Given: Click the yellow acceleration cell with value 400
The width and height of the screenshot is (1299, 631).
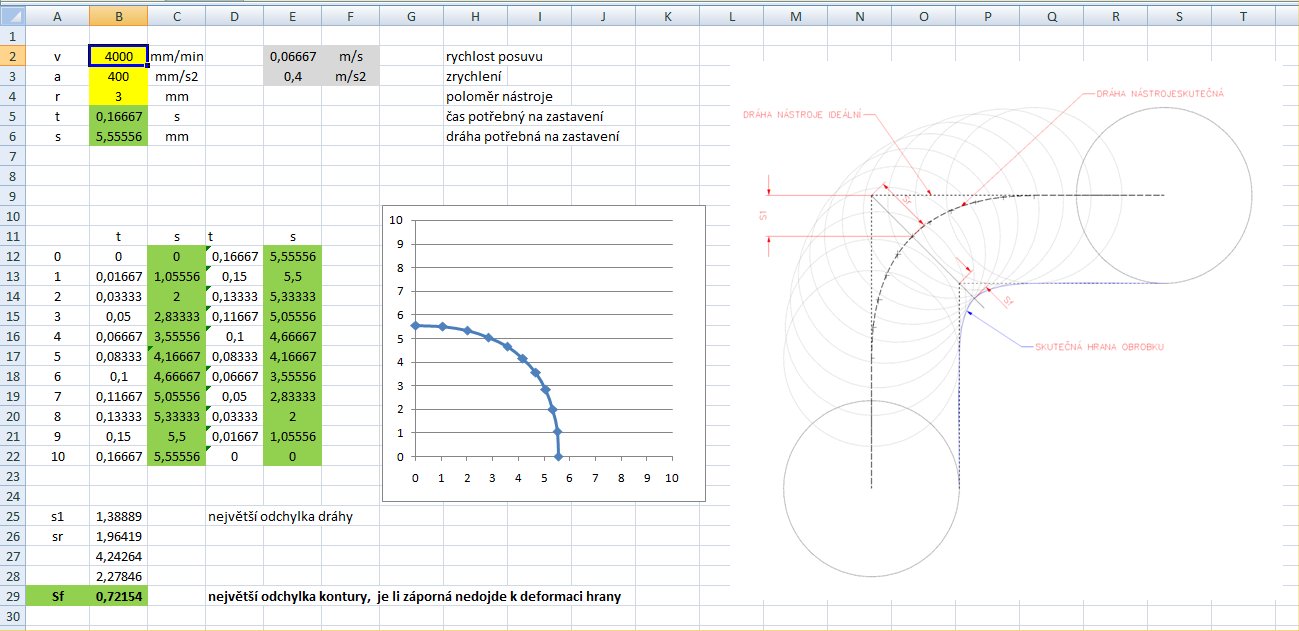Looking at the screenshot, I should [x=118, y=77].
